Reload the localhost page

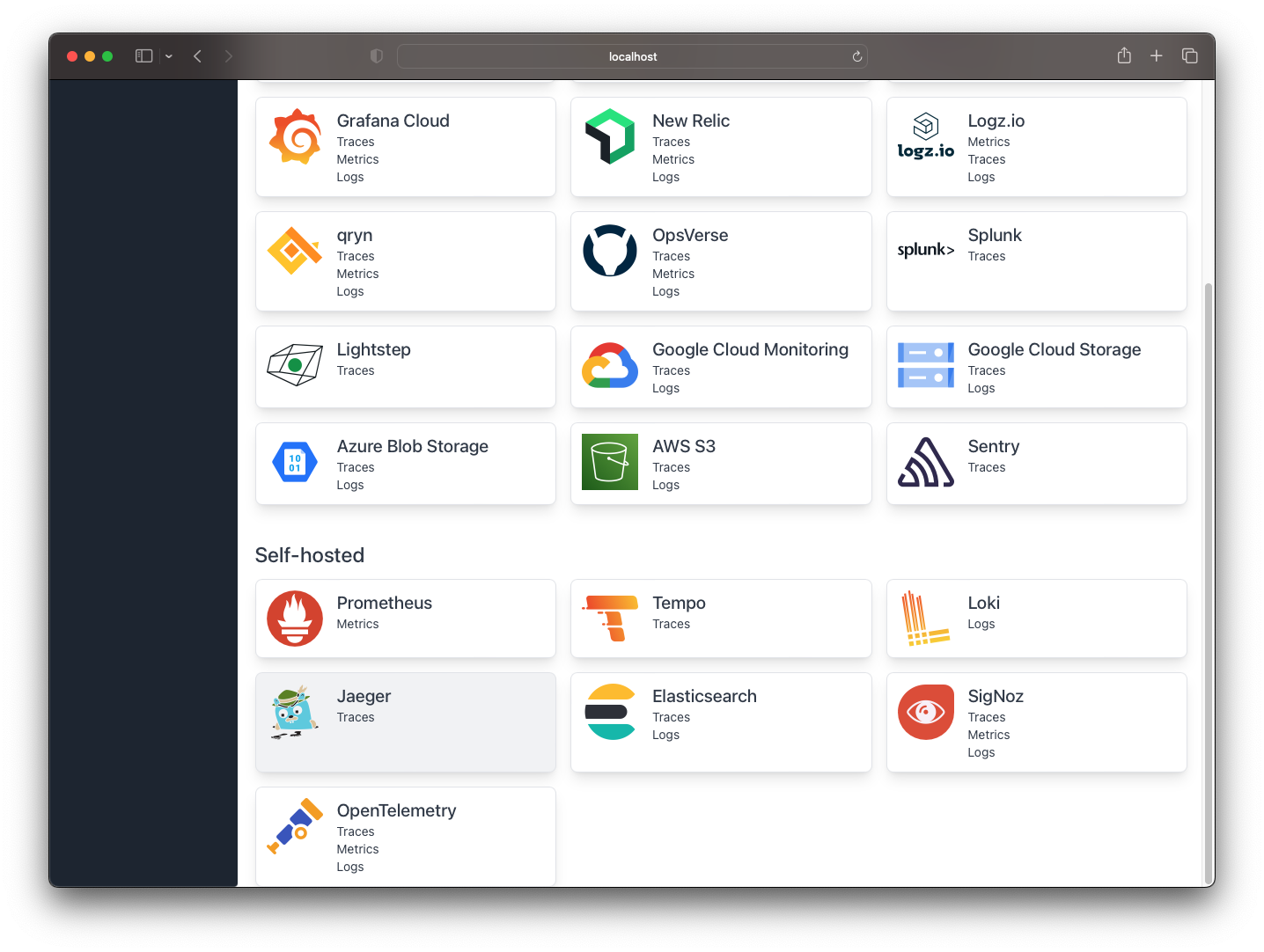(x=856, y=56)
